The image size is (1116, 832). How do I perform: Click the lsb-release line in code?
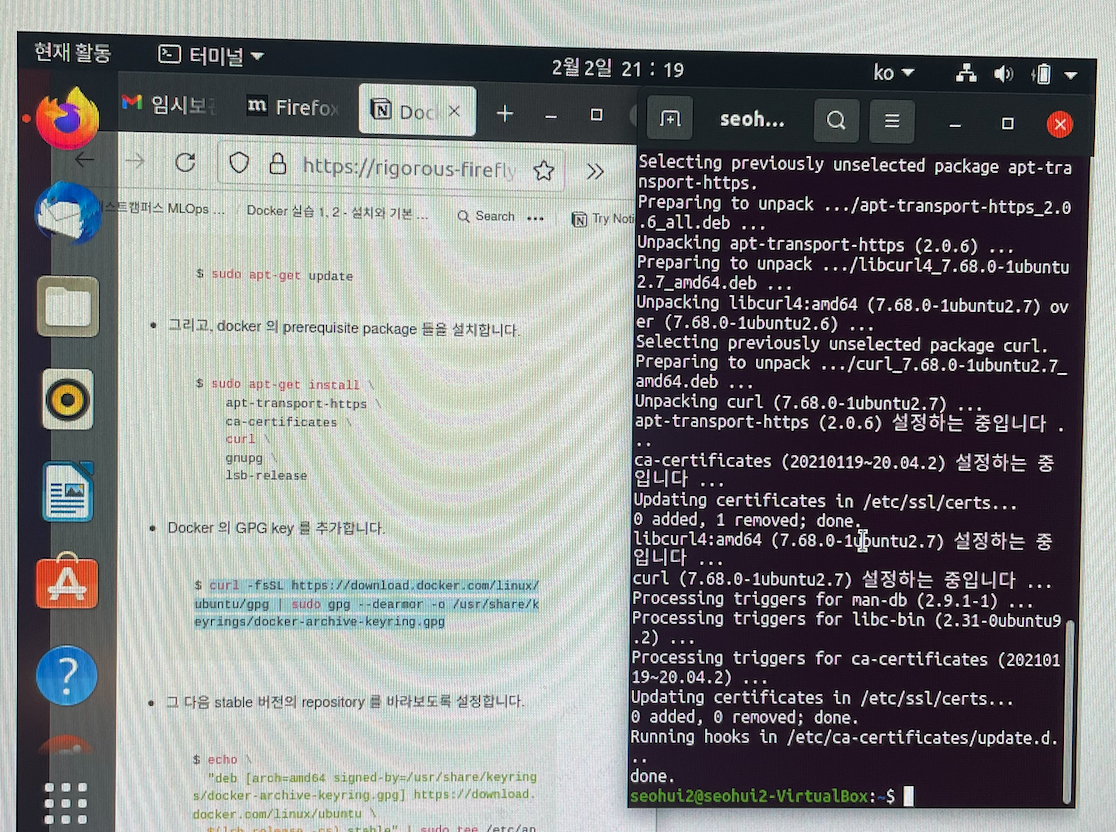(266, 475)
